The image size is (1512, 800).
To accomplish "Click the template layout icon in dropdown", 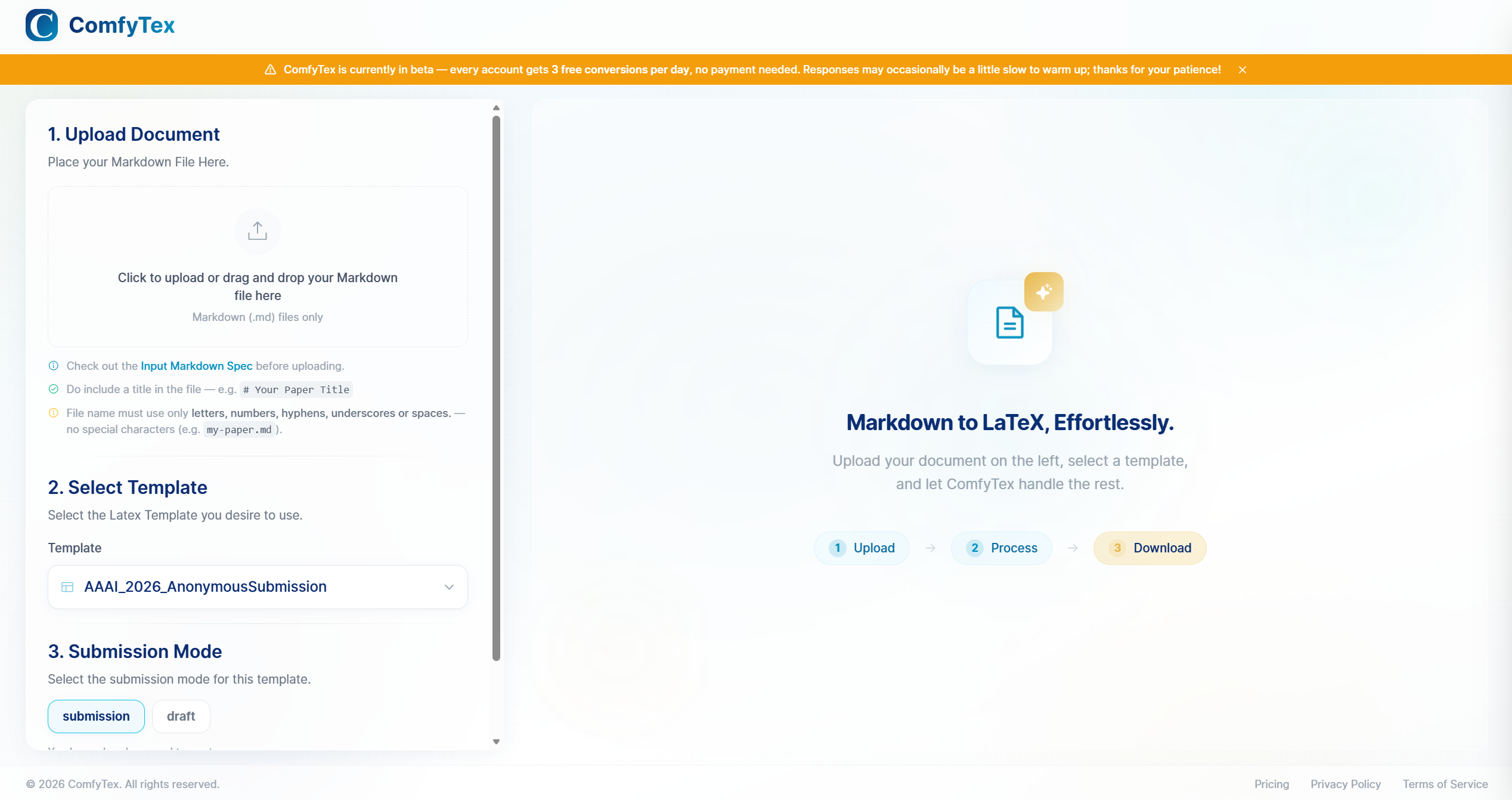I will (x=68, y=587).
